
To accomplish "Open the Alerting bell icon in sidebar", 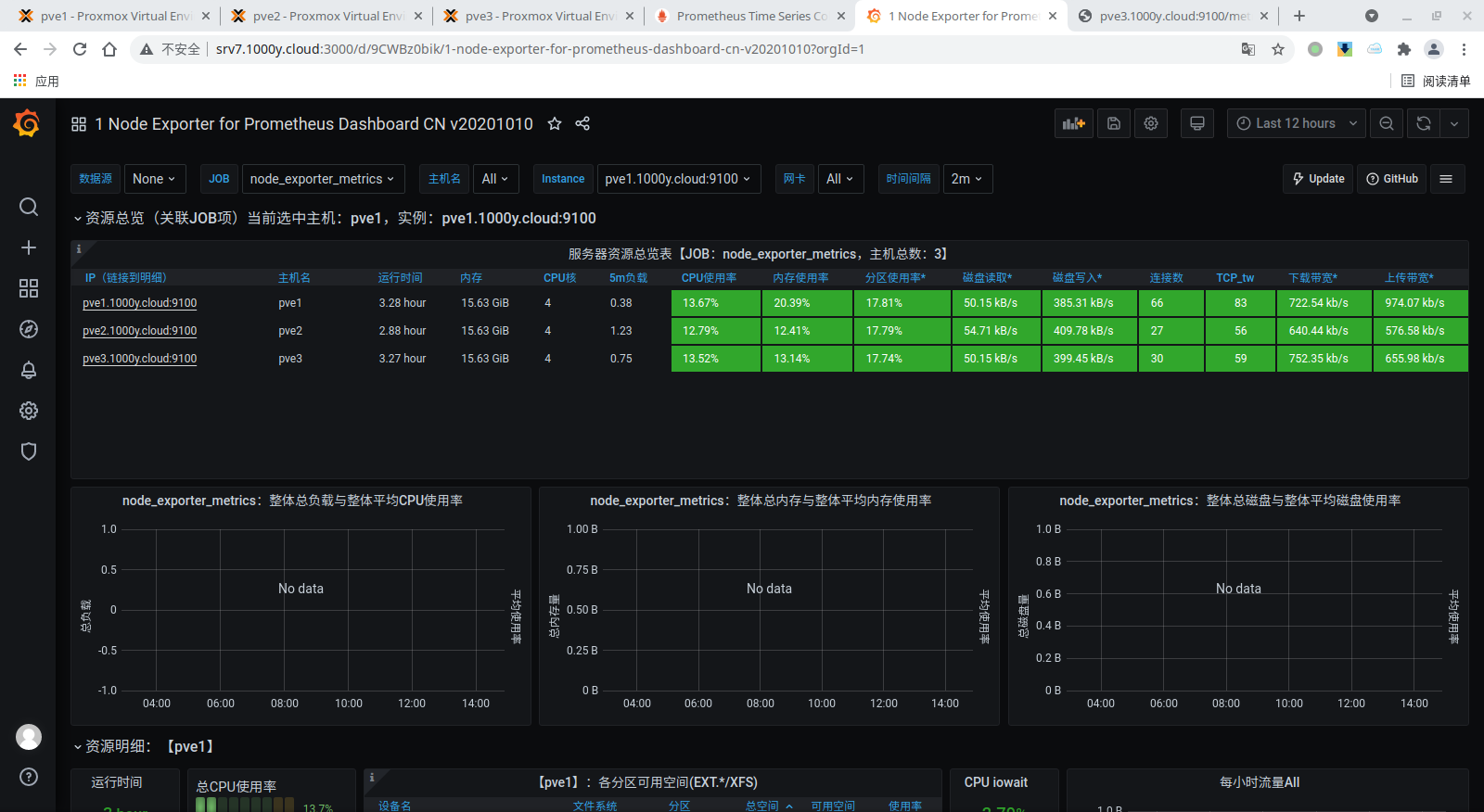I will pyautogui.click(x=29, y=370).
